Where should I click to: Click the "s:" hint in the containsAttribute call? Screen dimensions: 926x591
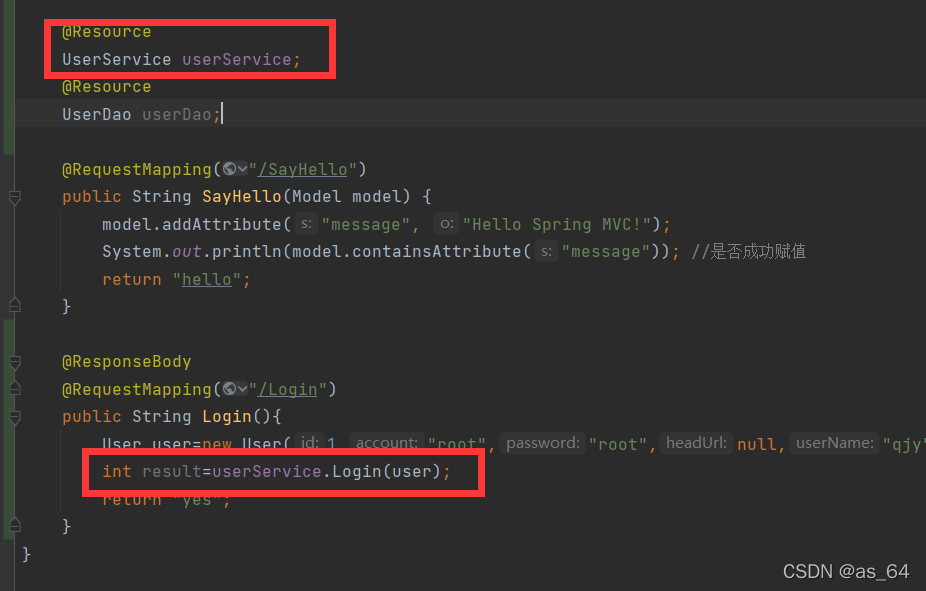click(x=546, y=252)
